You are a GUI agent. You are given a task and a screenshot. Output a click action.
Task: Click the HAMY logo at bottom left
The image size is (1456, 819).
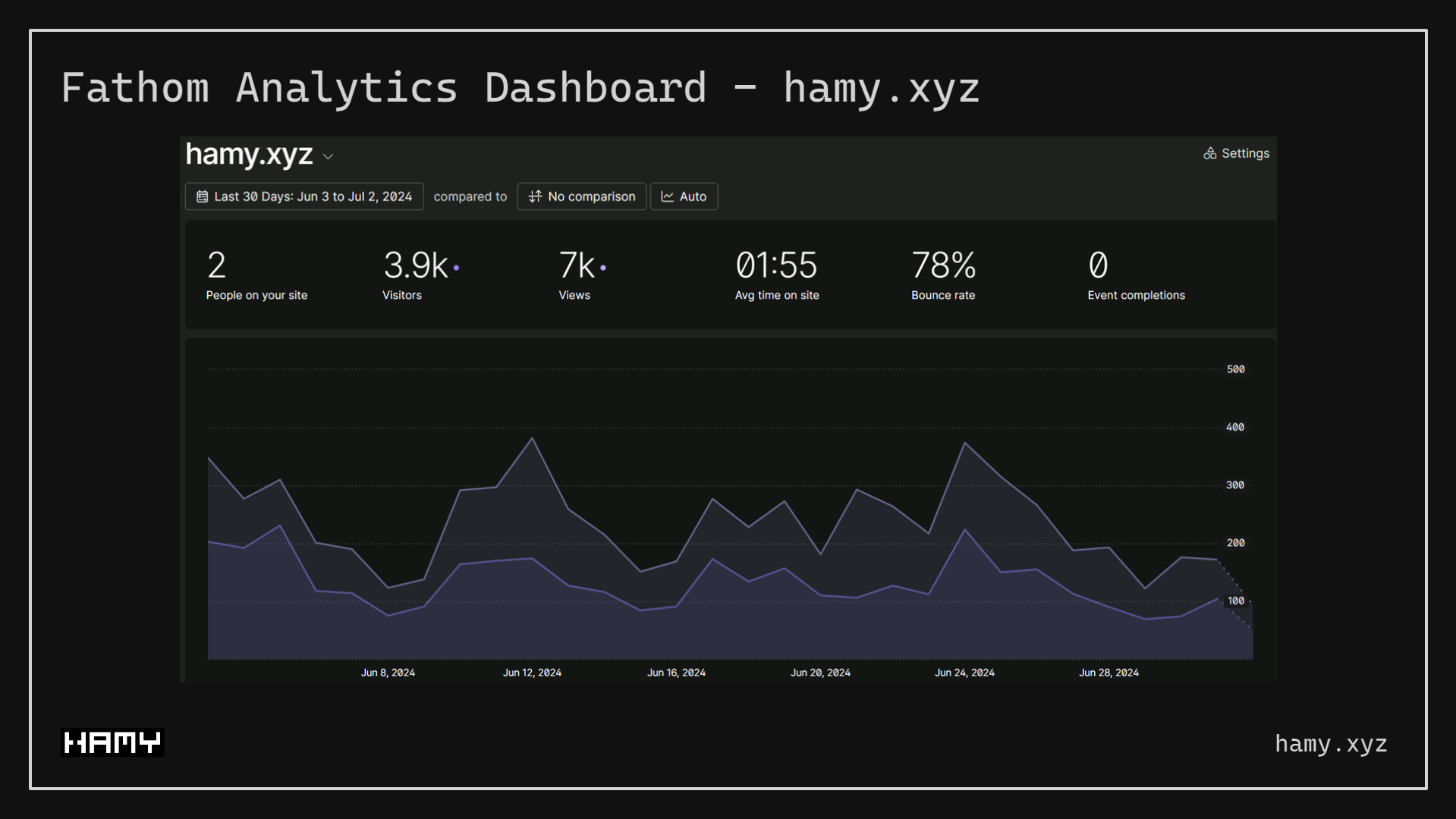click(x=112, y=742)
